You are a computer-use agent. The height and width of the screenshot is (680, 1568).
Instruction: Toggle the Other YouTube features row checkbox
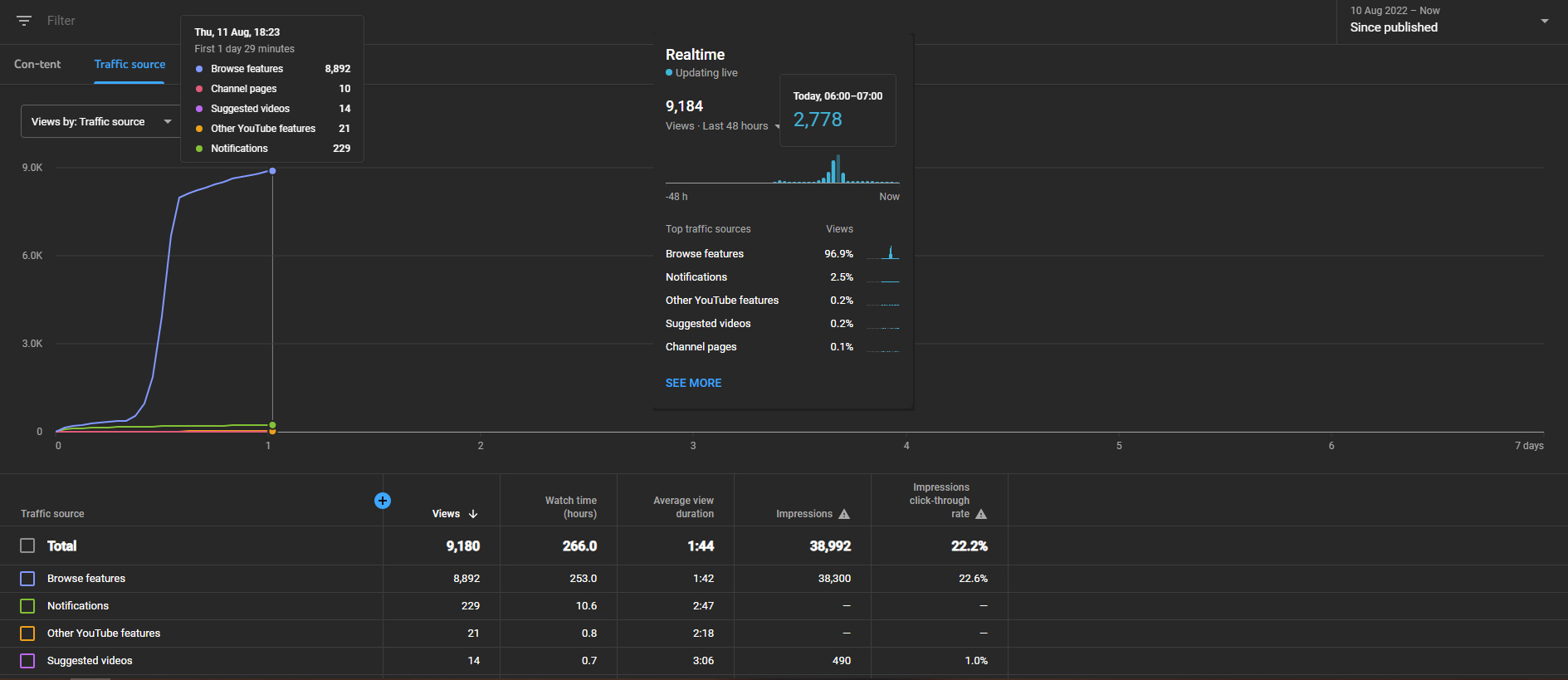point(27,634)
